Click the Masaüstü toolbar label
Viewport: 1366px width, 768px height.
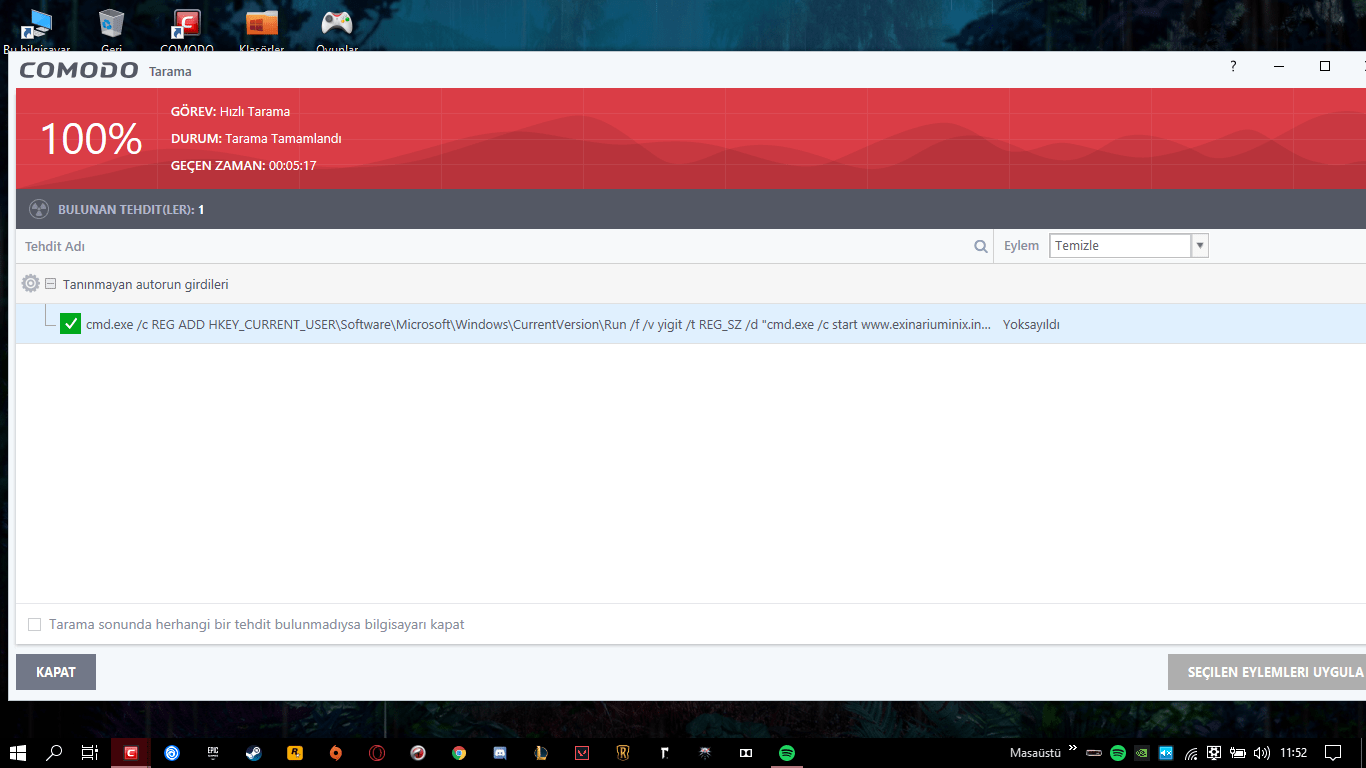[1035, 753]
